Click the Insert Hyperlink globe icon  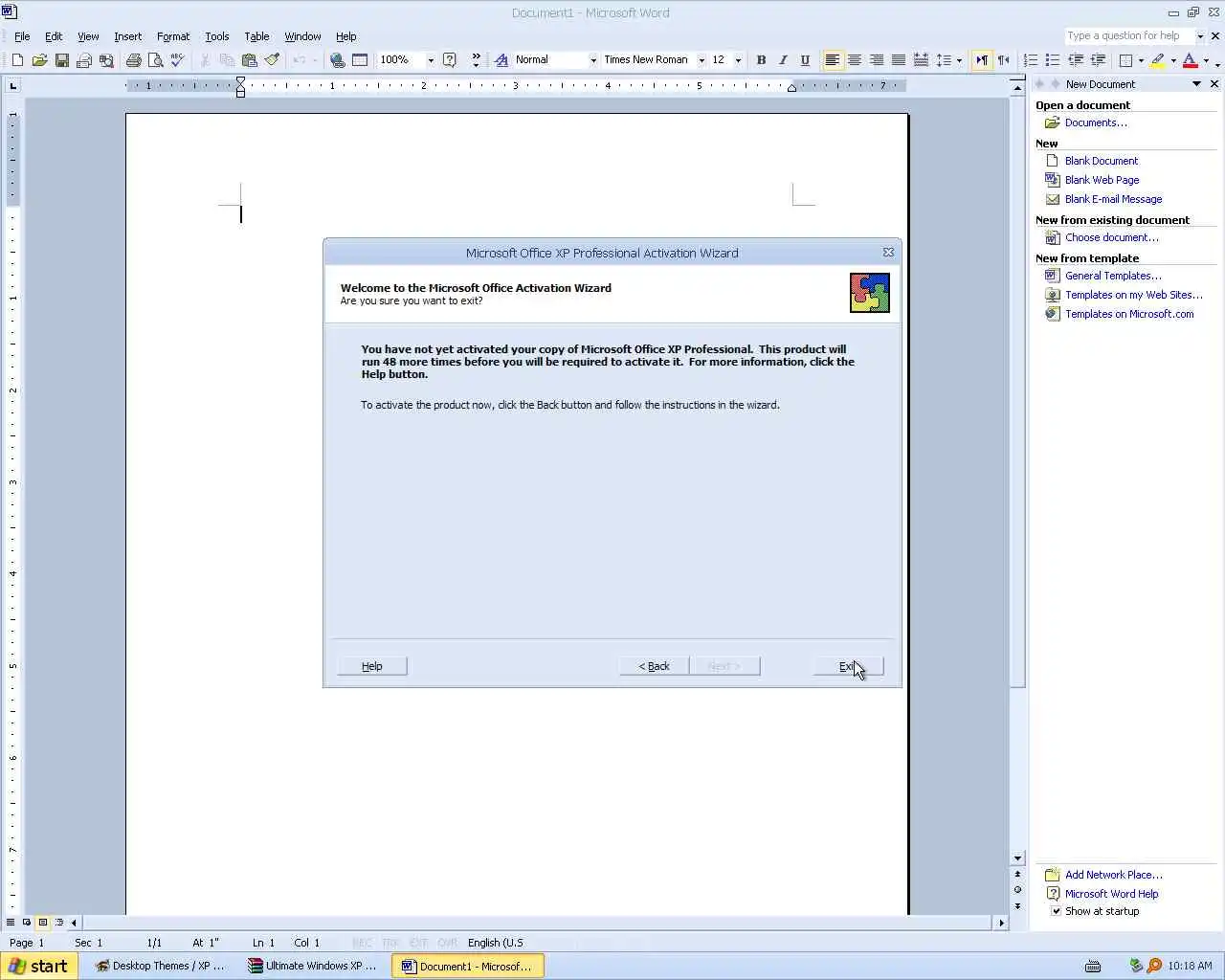[x=337, y=60]
